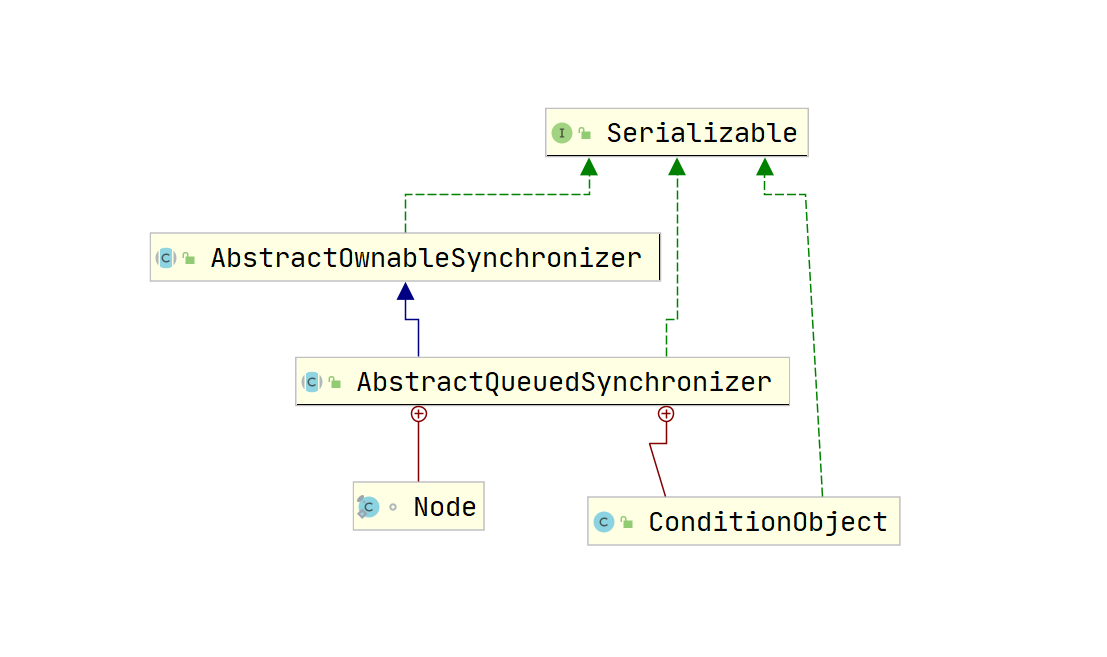Click the lock icon beside ConditionObject
Viewport: 1107px width, 657px height.
tap(626, 522)
